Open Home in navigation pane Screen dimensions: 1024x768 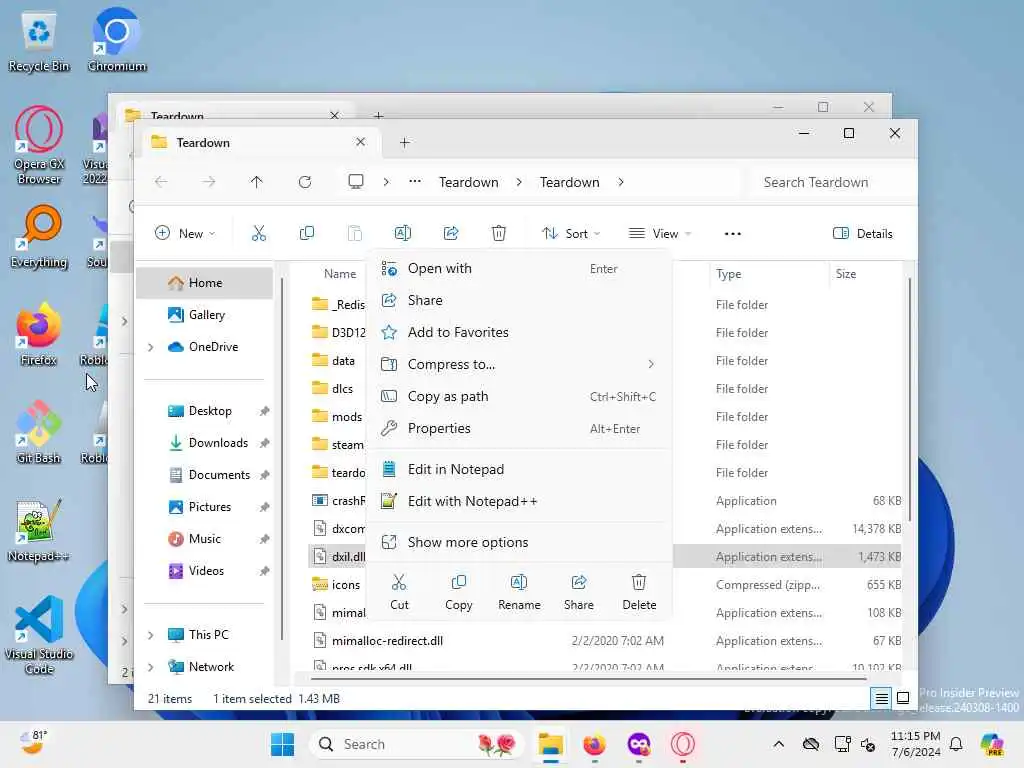click(204, 283)
